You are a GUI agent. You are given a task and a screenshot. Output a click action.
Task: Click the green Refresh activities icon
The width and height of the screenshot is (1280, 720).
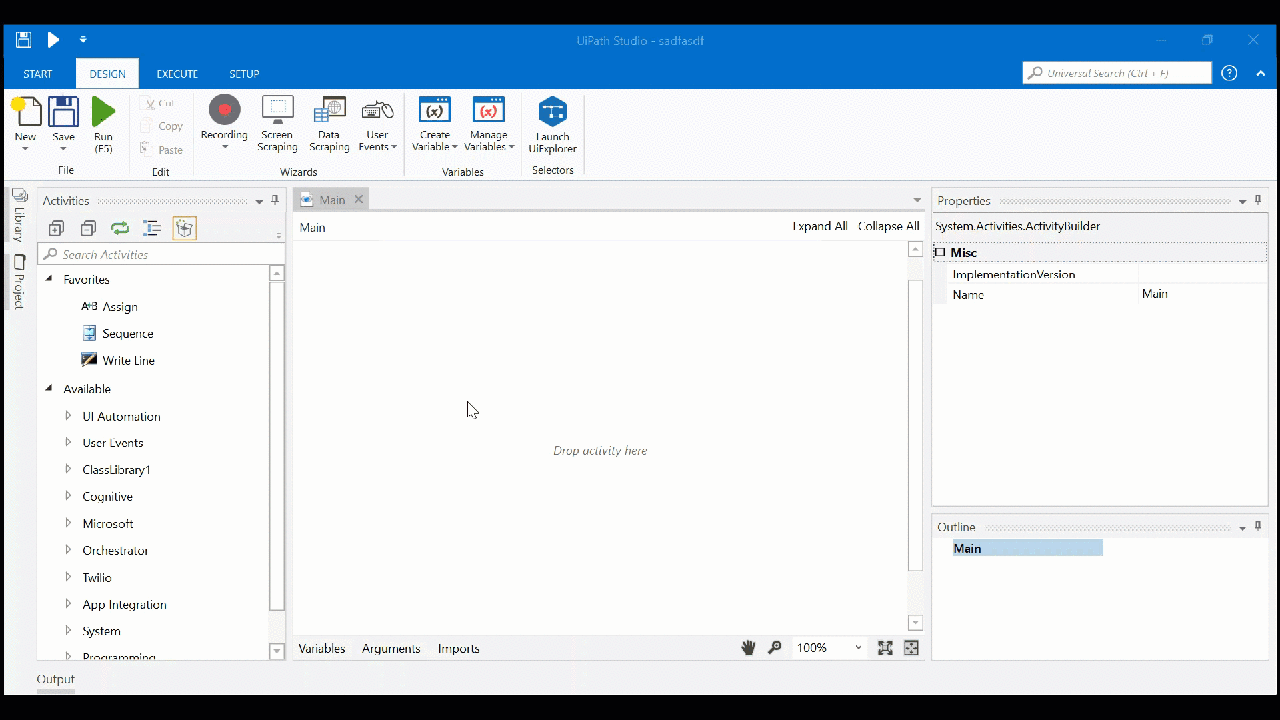(120, 228)
